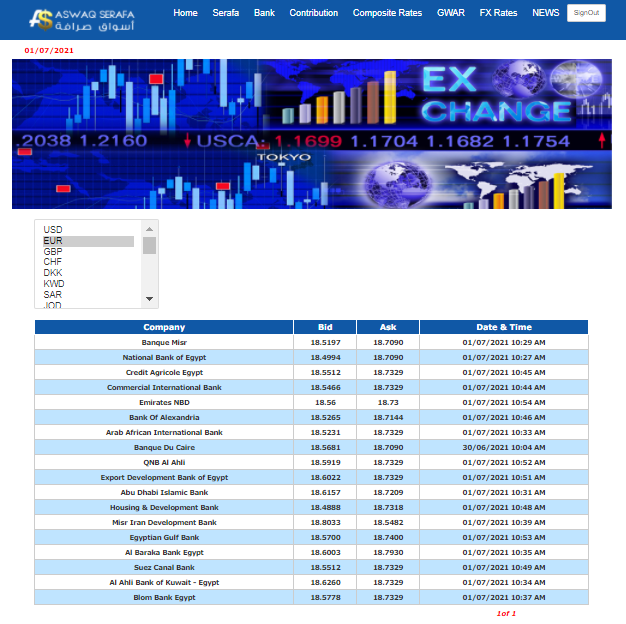
Task: Click the Credit Agricole Egypt name
Action: click(x=164, y=372)
